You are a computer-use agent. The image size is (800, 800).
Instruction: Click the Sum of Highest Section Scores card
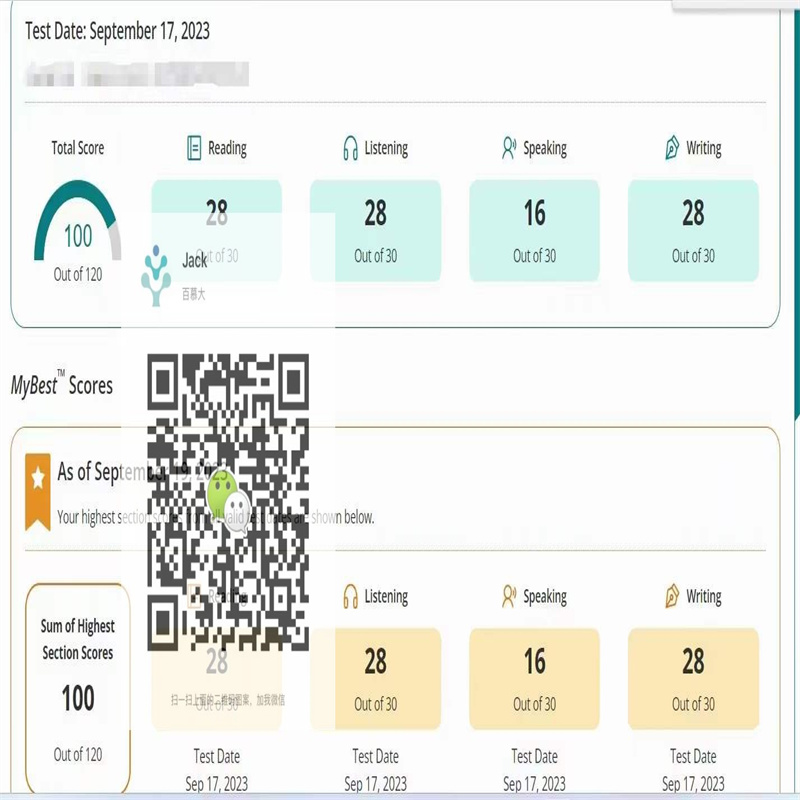[x=78, y=690]
